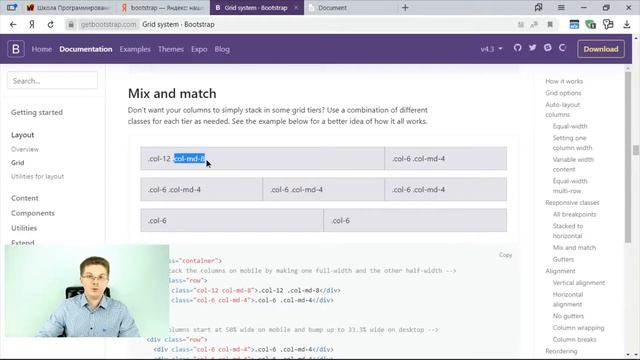Expand Utilities sidebar section
Viewport: 640px width, 360px height.
coord(24,228)
